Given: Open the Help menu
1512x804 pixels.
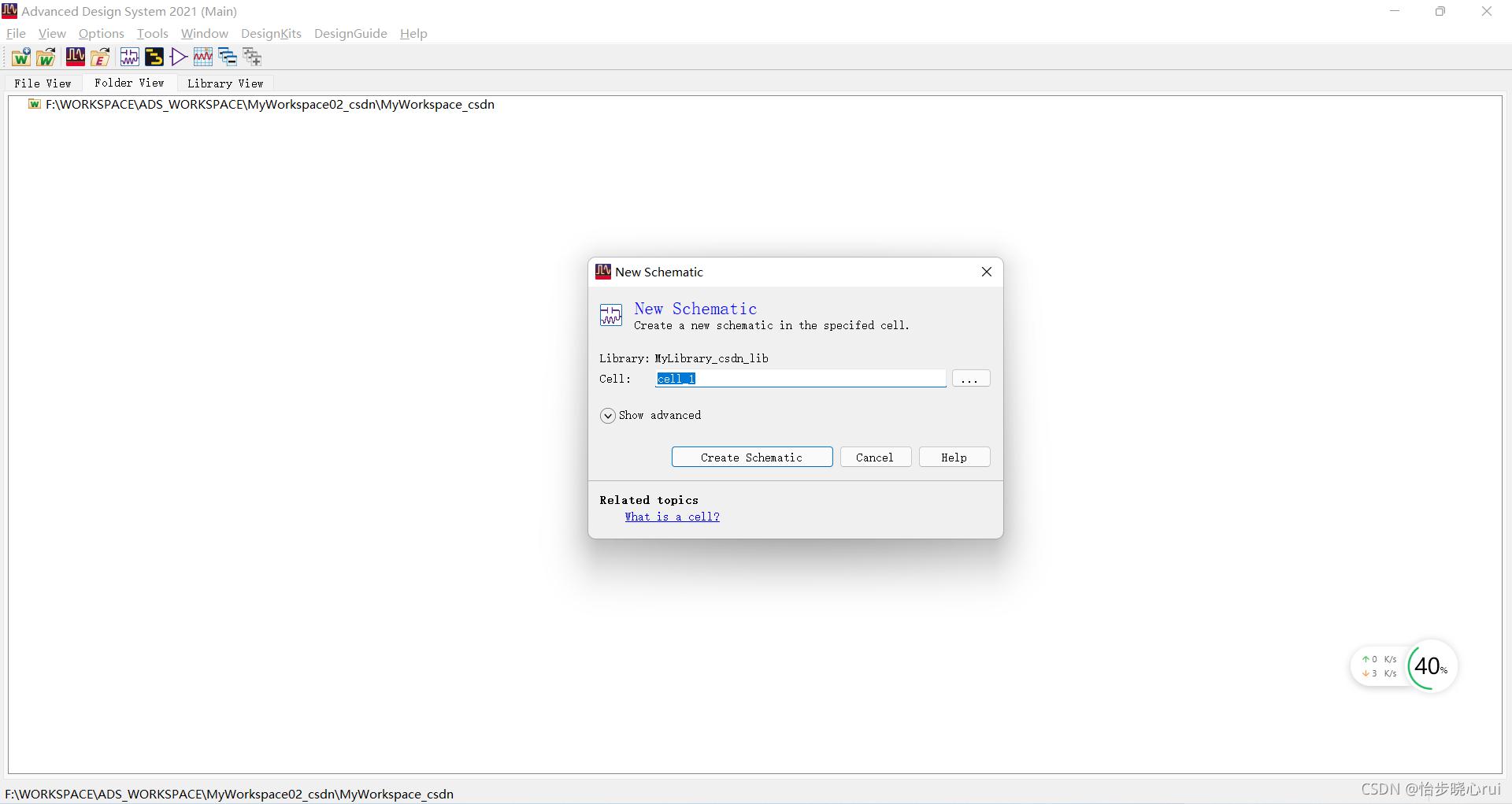Looking at the screenshot, I should click(x=413, y=33).
